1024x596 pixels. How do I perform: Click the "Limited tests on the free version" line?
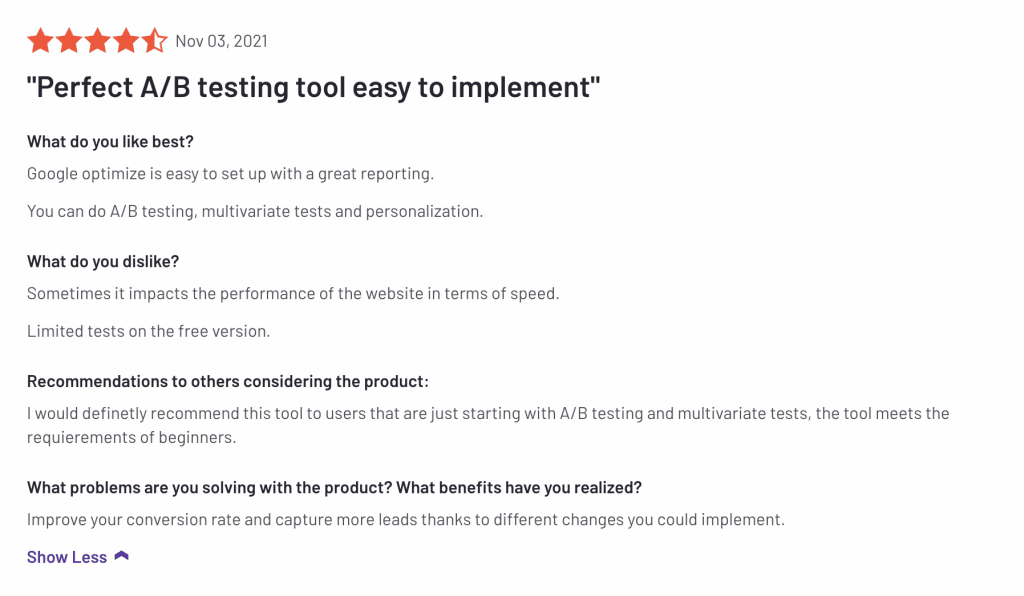(x=148, y=331)
